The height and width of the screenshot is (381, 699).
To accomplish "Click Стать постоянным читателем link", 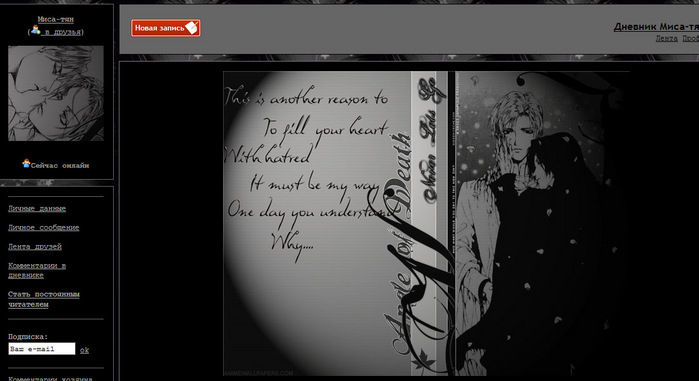I will pos(44,299).
